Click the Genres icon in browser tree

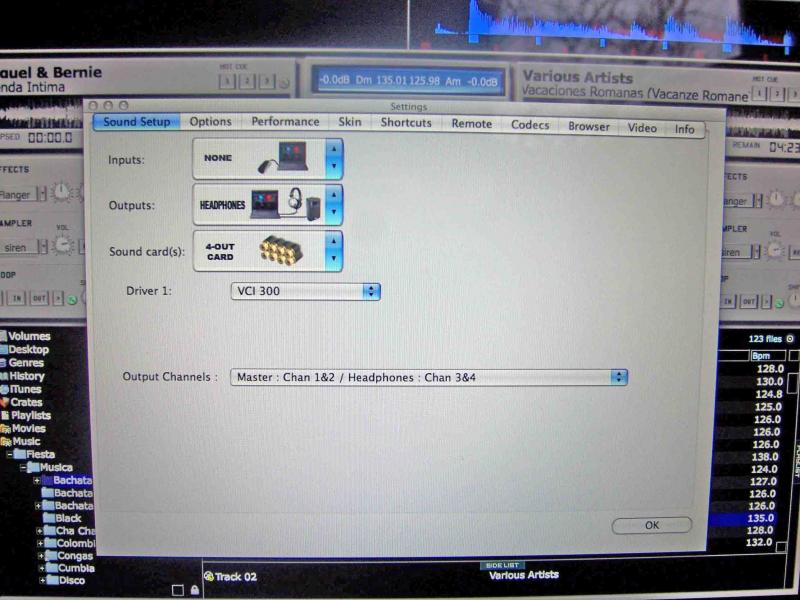[x=4, y=363]
